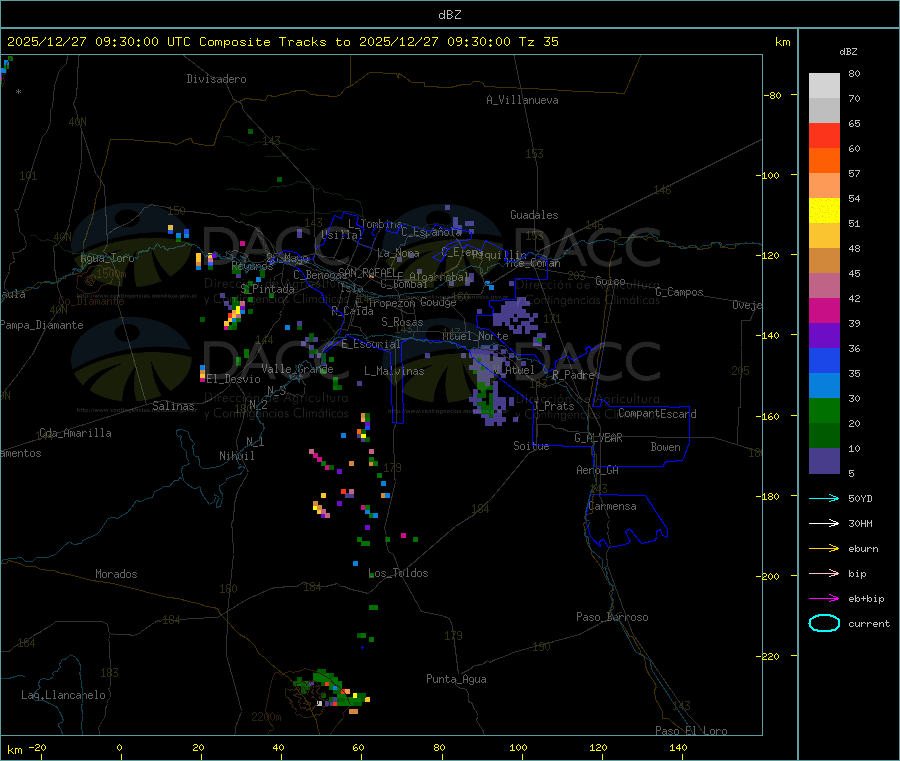This screenshot has width=900, height=761.
Task: Click the 'Punta_Agua' map label
Action: pyautogui.click(x=456, y=679)
